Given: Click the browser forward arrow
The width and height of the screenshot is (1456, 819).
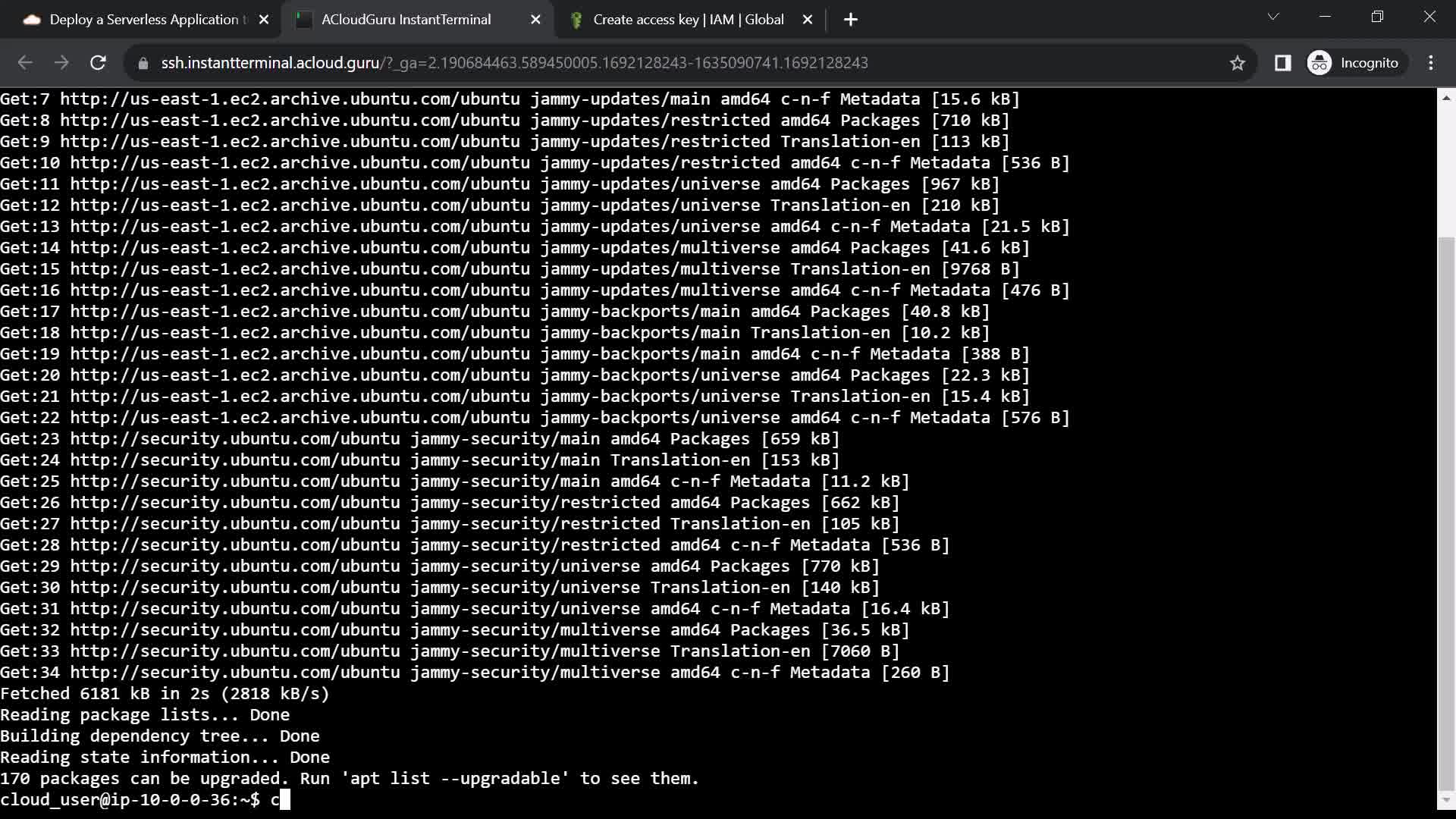Looking at the screenshot, I should pos(61,63).
